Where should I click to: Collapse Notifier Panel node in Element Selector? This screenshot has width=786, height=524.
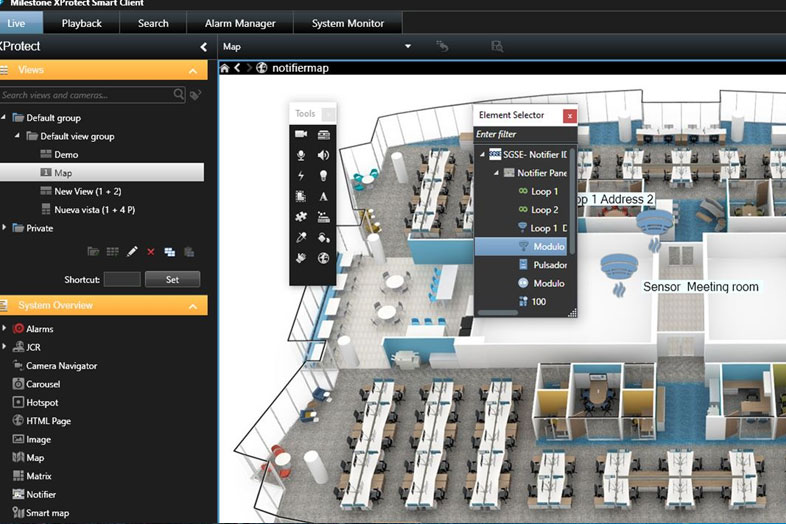coord(496,173)
